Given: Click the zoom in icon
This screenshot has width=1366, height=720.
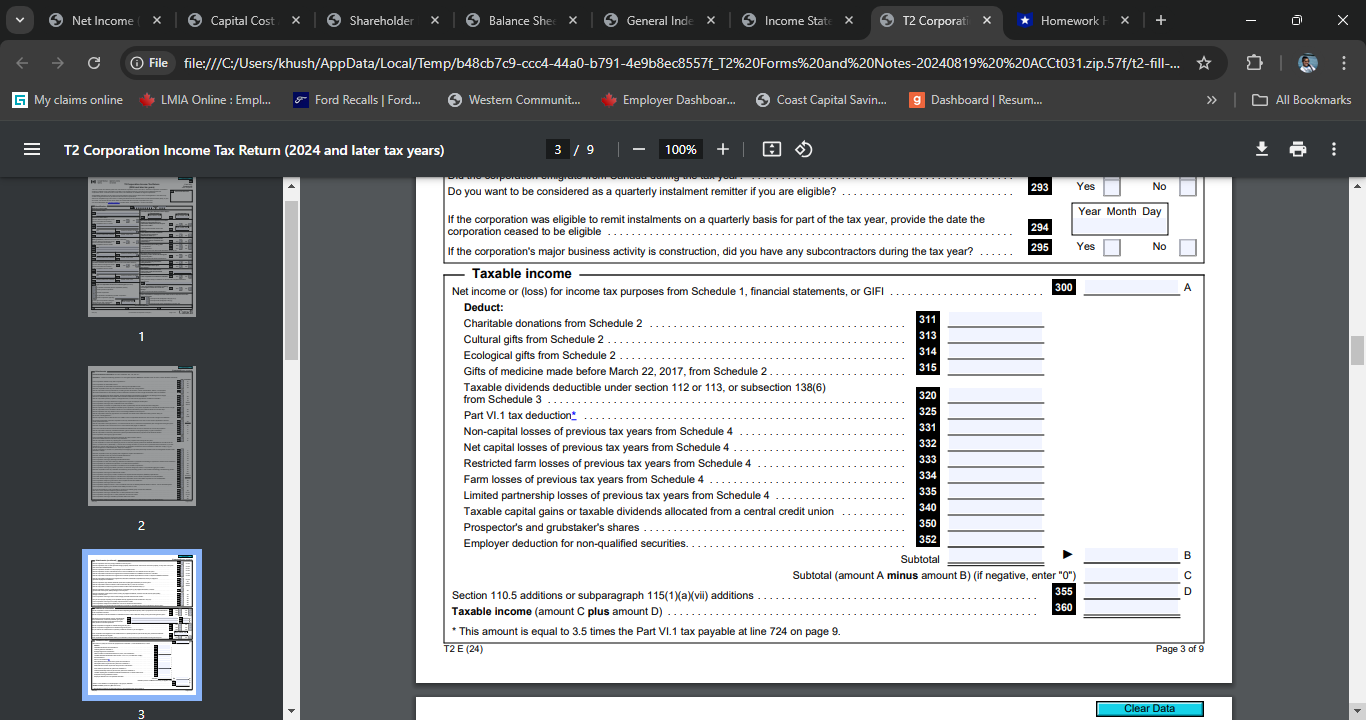Looking at the screenshot, I should tap(722, 149).
